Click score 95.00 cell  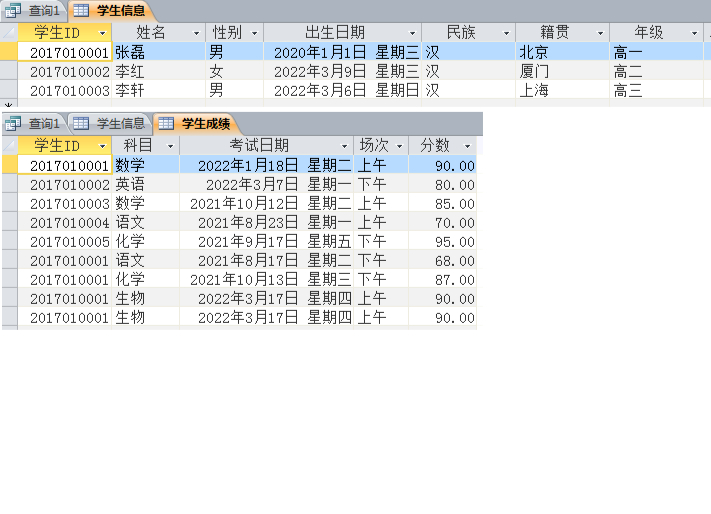point(443,241)
